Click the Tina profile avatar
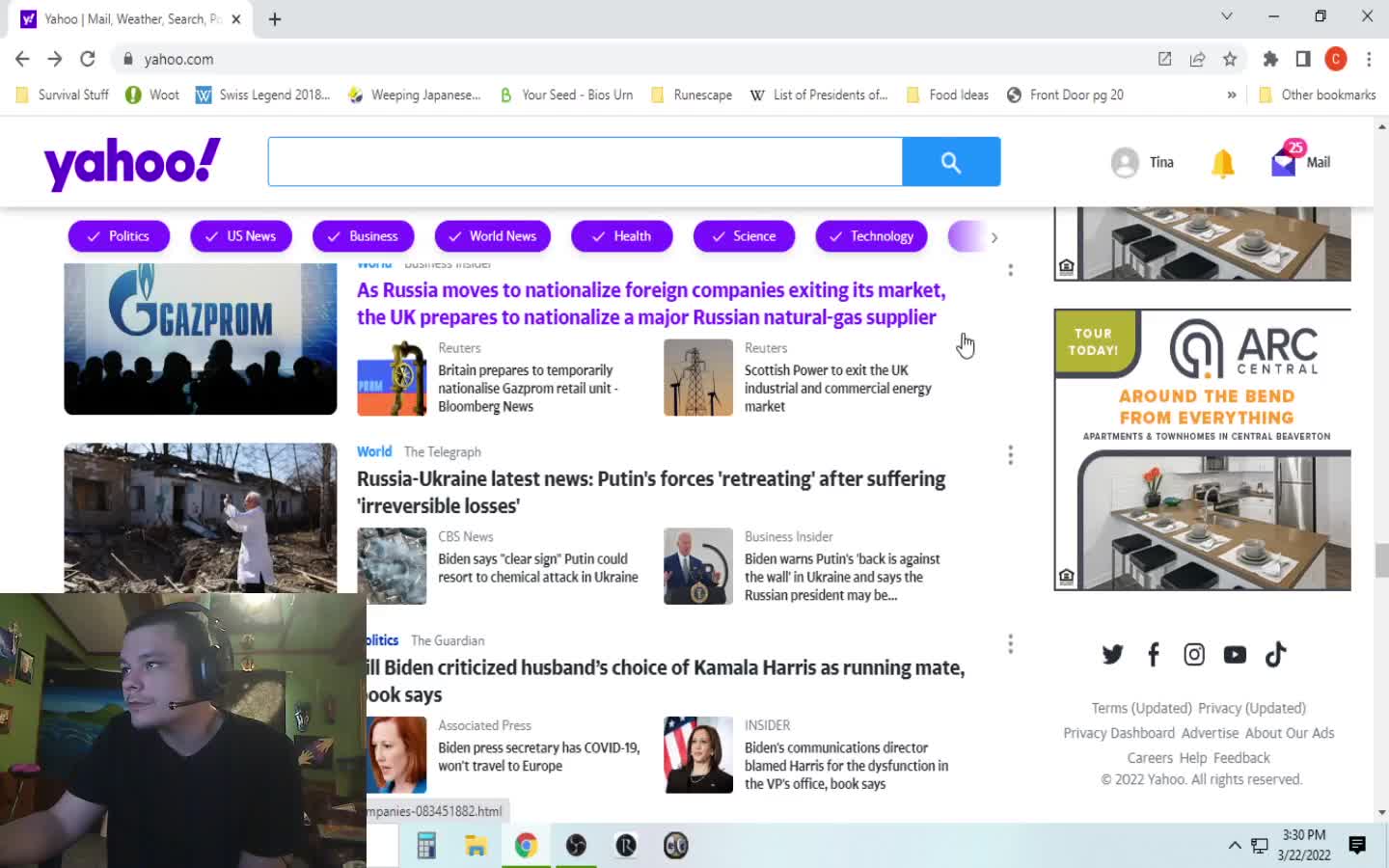The height and width of the screenshot is (868, 1389). pos(1125,162)
